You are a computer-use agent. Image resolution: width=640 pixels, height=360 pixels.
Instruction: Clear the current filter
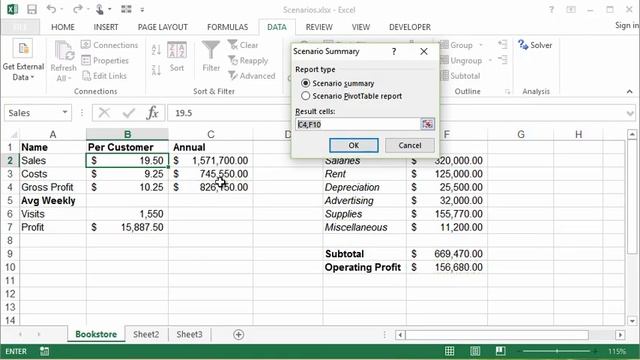point(243,45)
